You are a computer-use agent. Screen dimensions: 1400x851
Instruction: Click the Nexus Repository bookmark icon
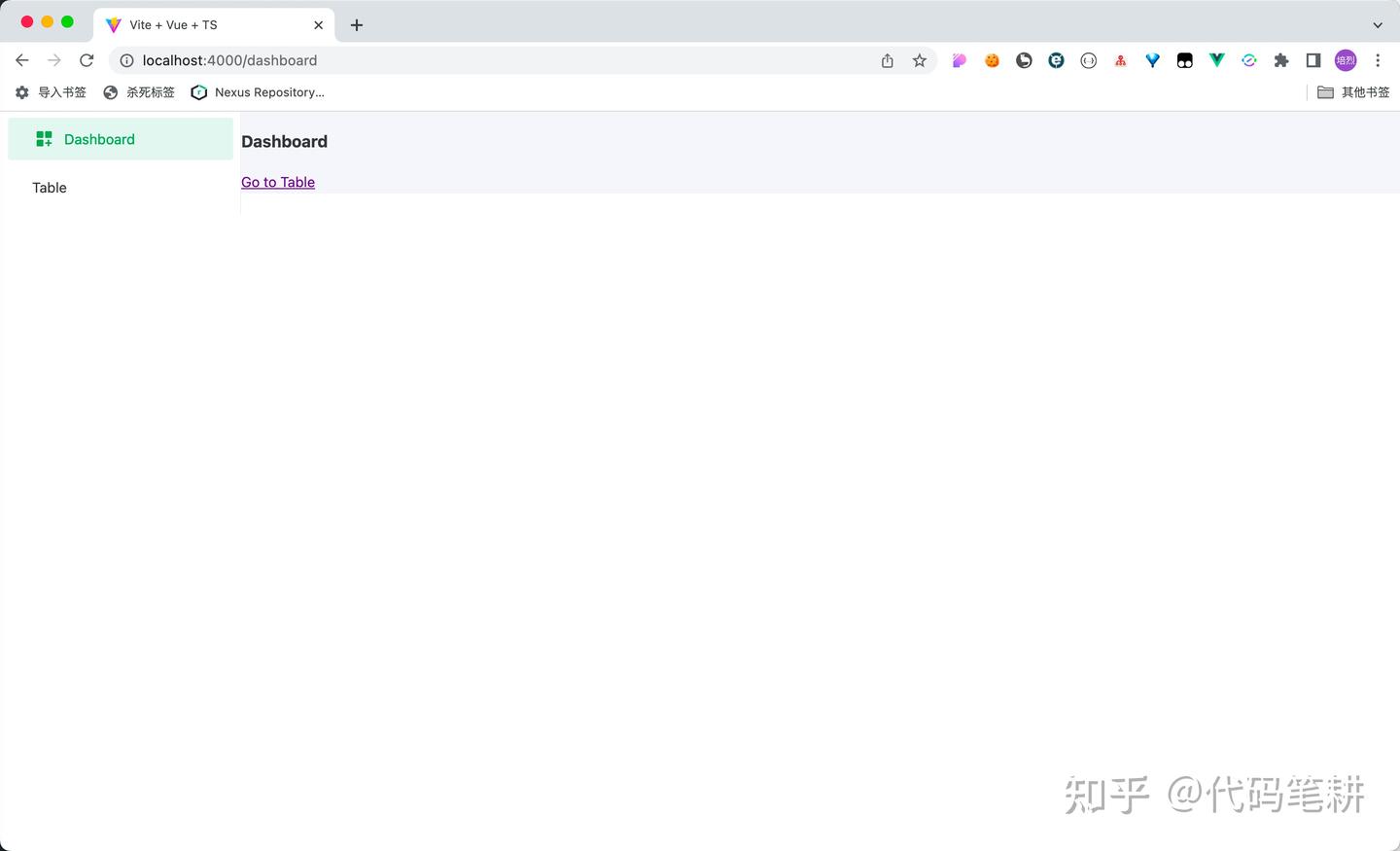point(198,91)
